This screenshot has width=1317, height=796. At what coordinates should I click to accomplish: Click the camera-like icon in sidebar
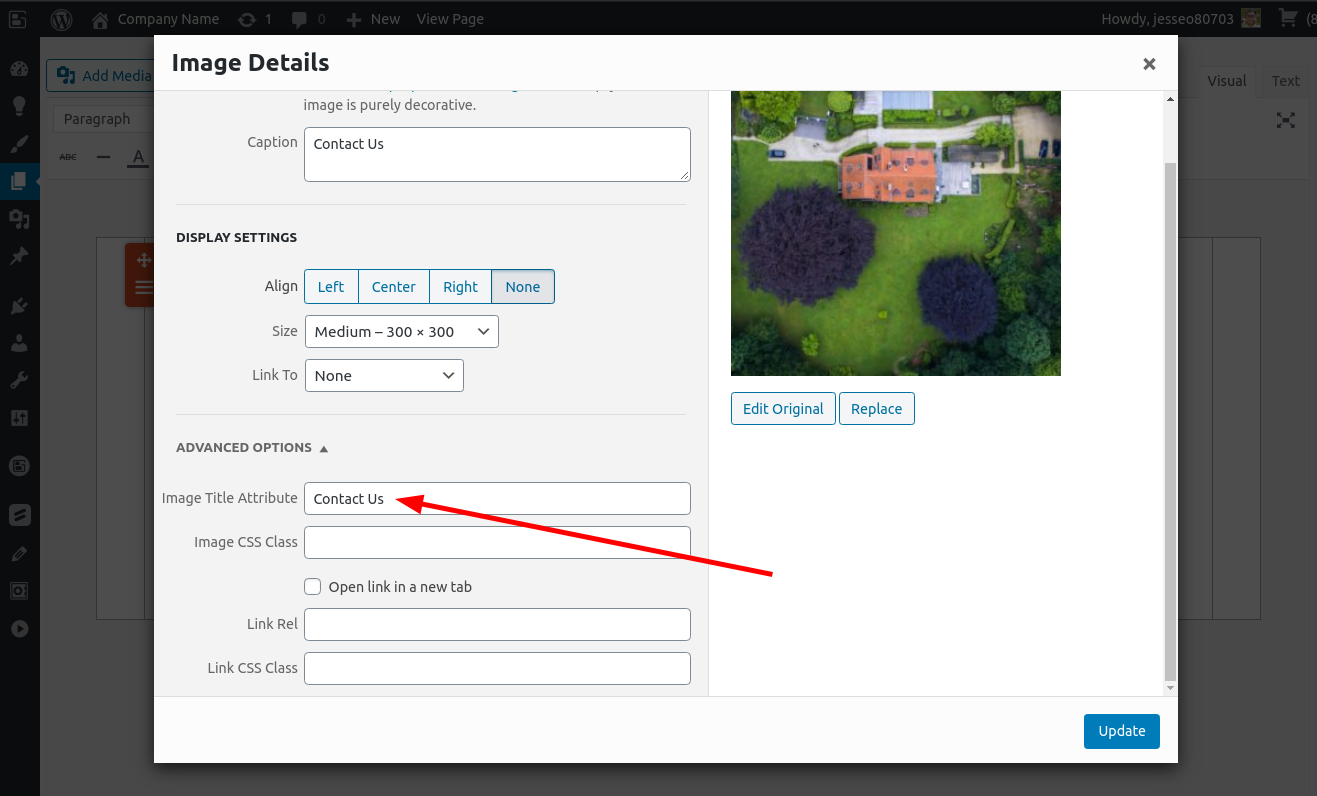pyautogui.click(x=19, y=591)
